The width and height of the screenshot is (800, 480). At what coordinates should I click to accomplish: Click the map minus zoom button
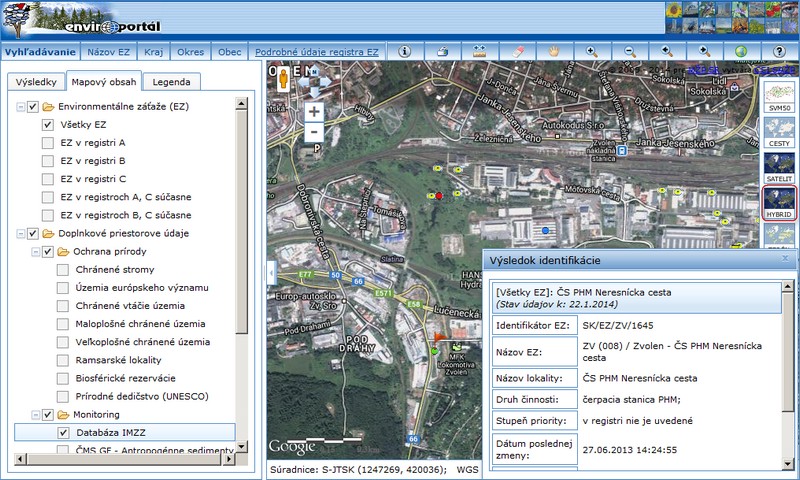(314, 132)
